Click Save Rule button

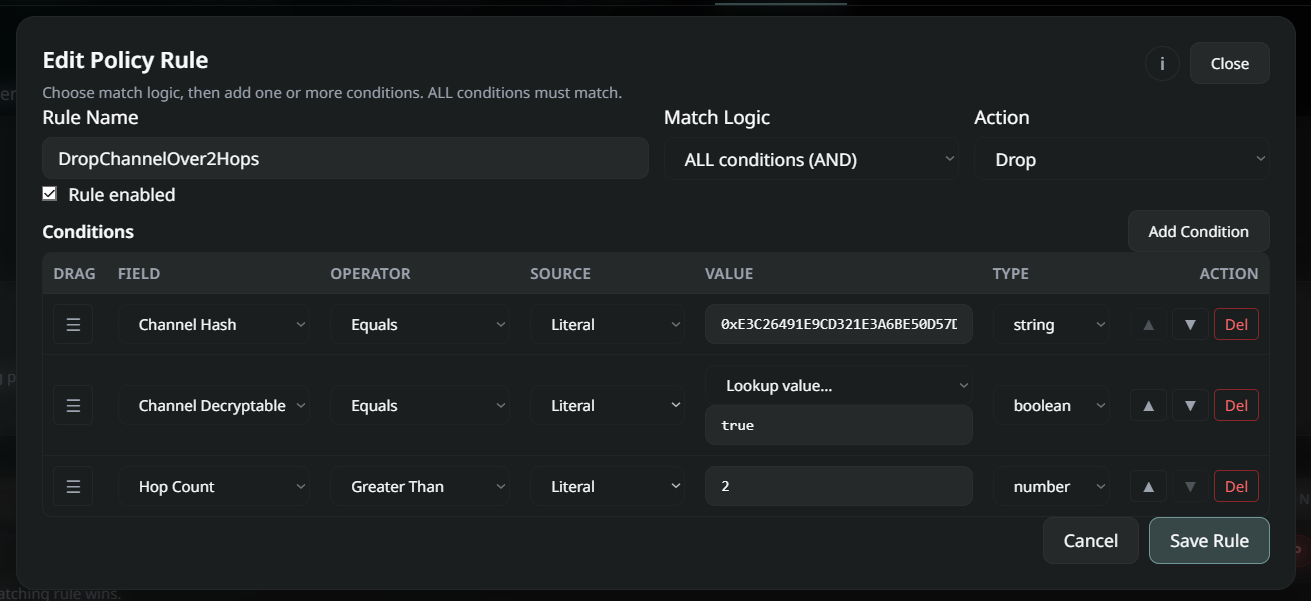[1209, 540]
